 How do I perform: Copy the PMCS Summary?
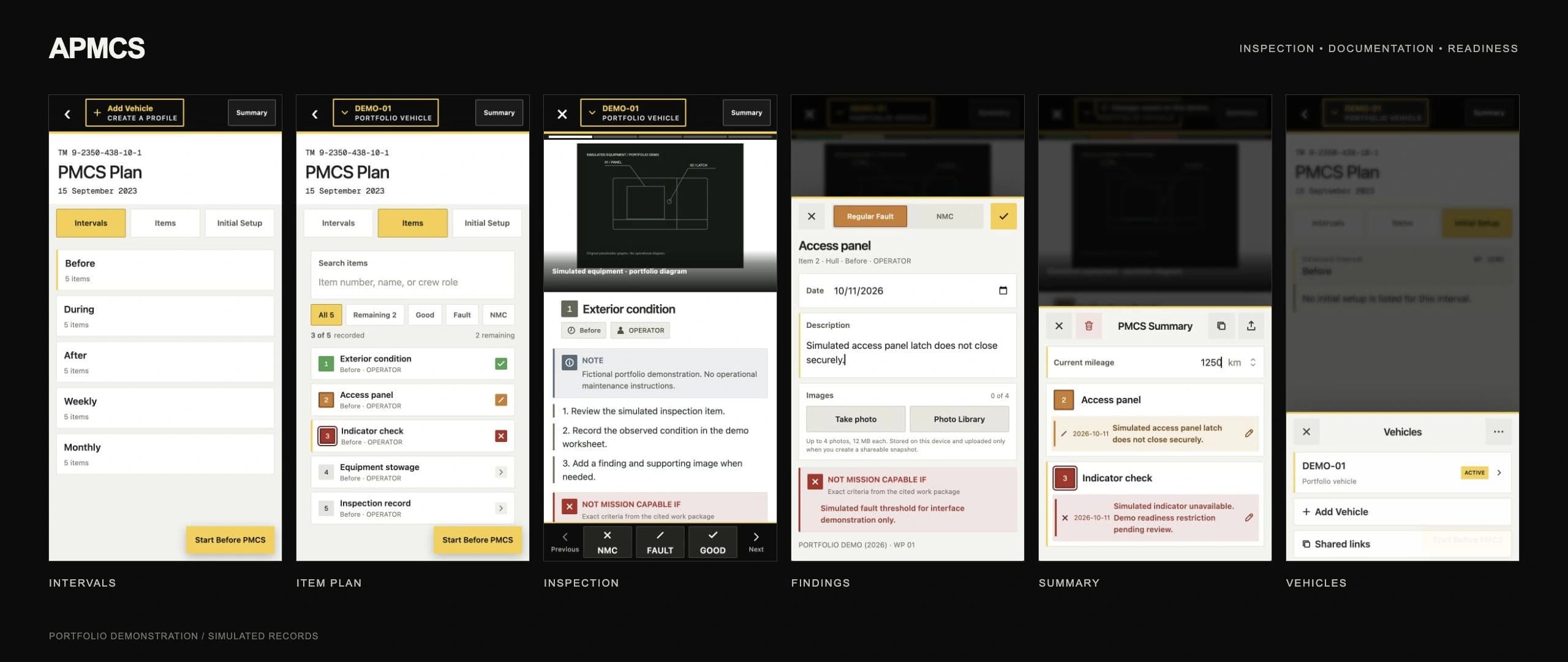click(1221, 326)
